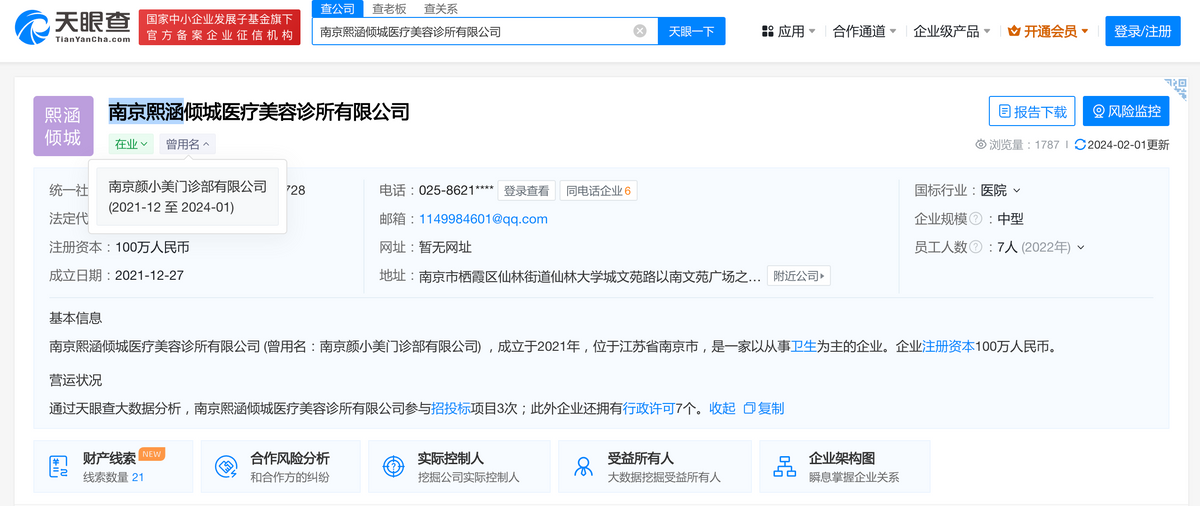The image size is (1200, 506).
Task: Expand the 在业 status dropdown
Action: [x=131, y=144]
